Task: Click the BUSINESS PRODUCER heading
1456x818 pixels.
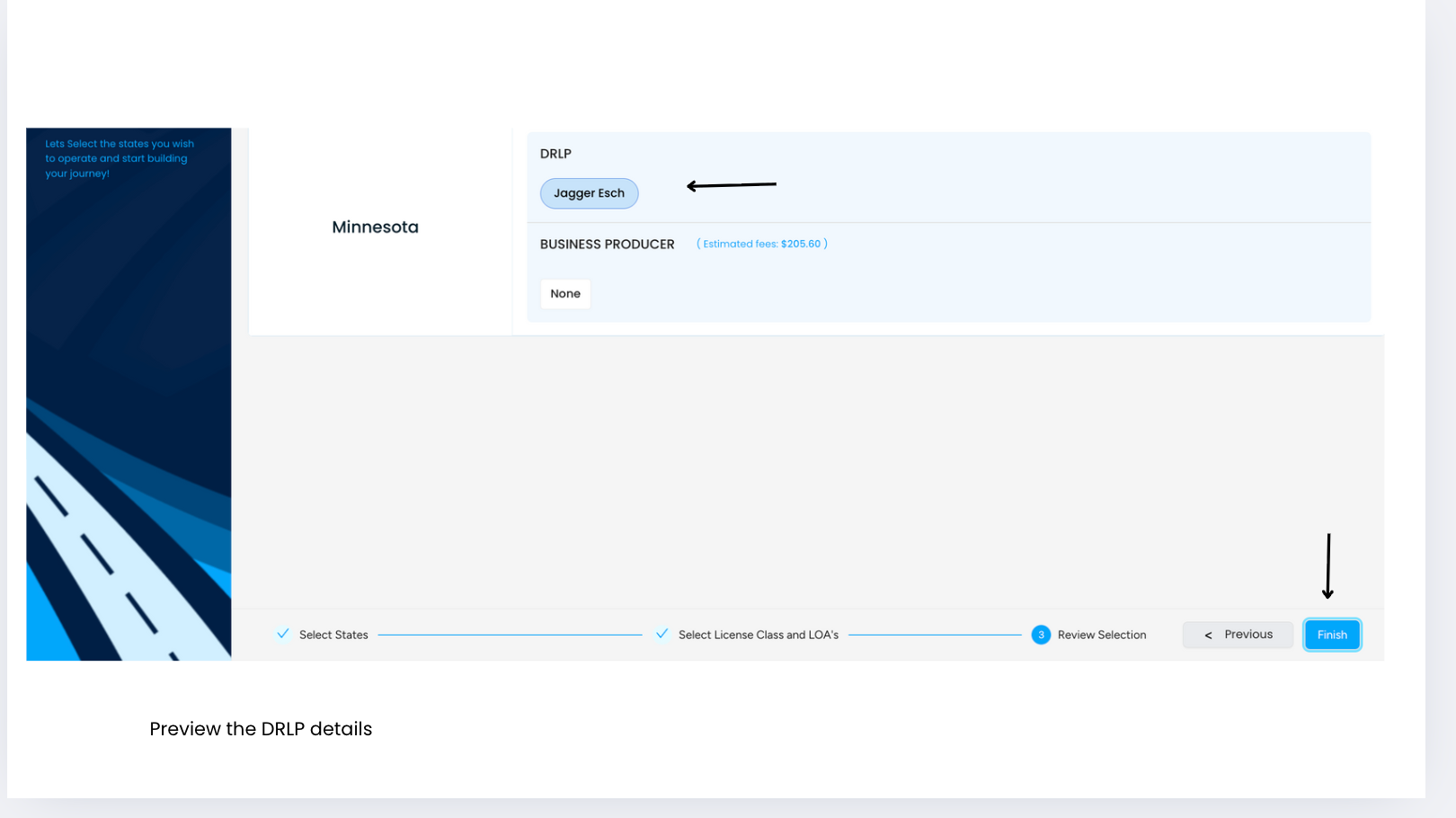Action: click(x=607, y=245)
